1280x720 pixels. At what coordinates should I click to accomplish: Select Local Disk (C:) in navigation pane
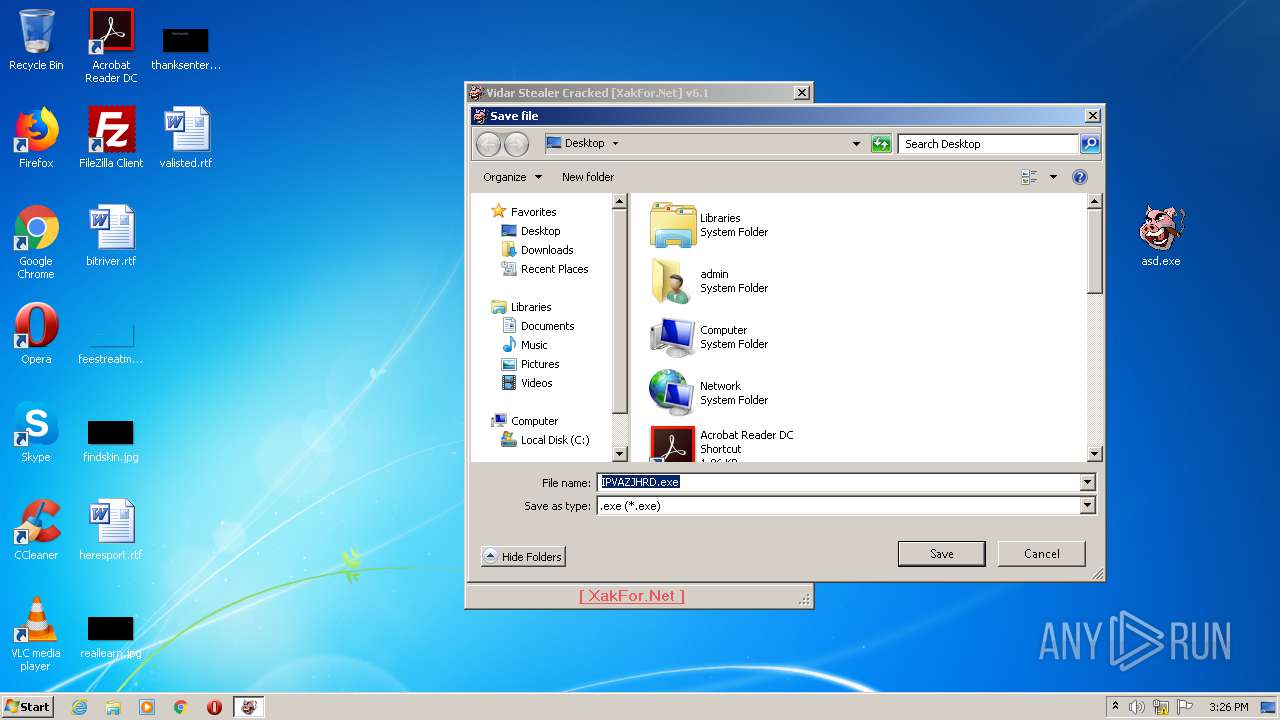tap(545, 440)
